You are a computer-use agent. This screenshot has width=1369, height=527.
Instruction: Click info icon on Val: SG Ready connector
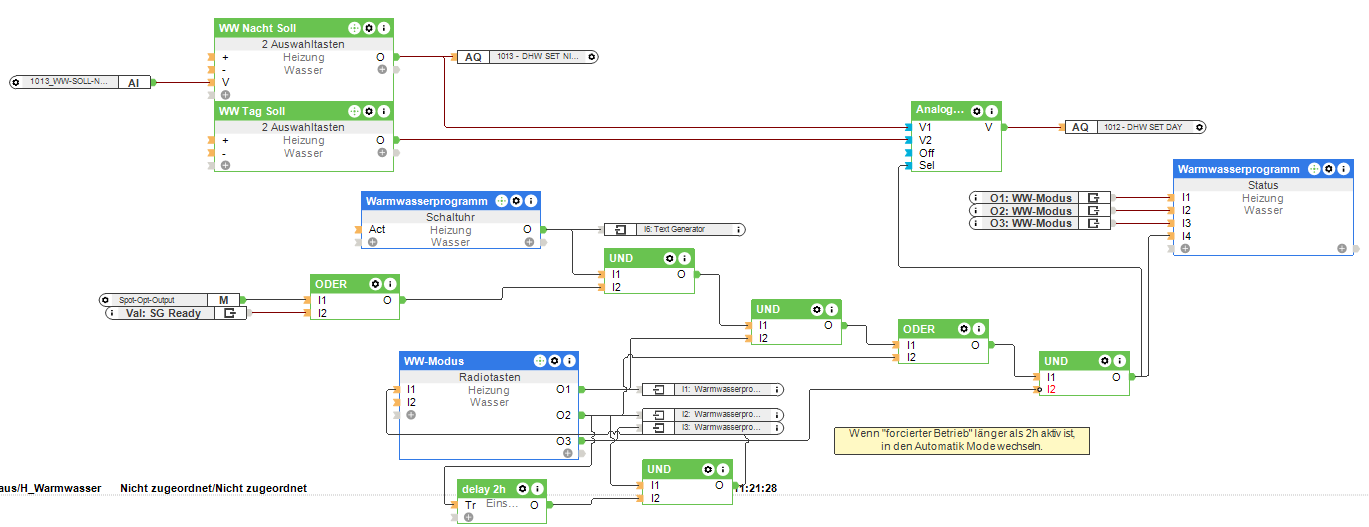112,313
